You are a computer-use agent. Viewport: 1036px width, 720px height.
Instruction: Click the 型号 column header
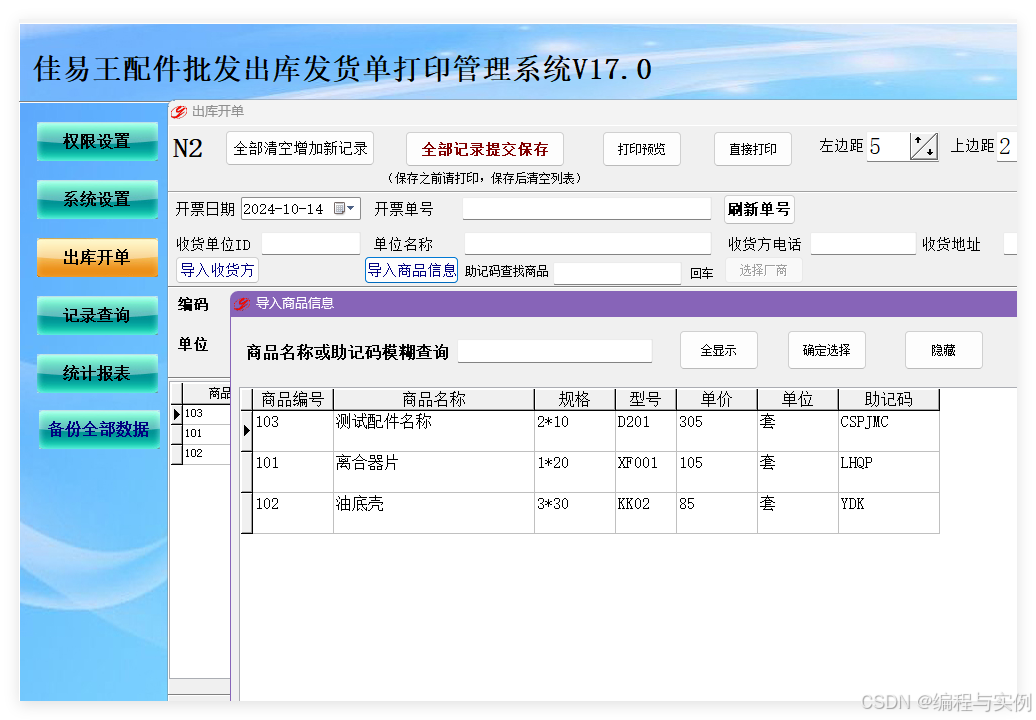pos(646,400)
